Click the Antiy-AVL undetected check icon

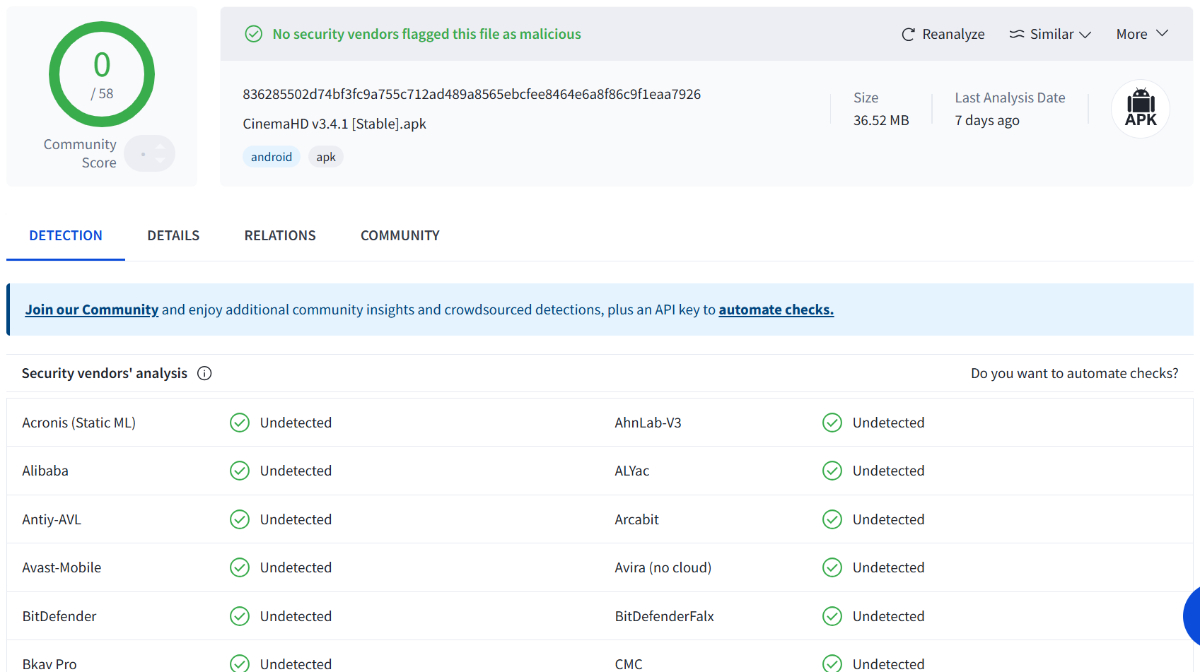(x=240, y=519)
